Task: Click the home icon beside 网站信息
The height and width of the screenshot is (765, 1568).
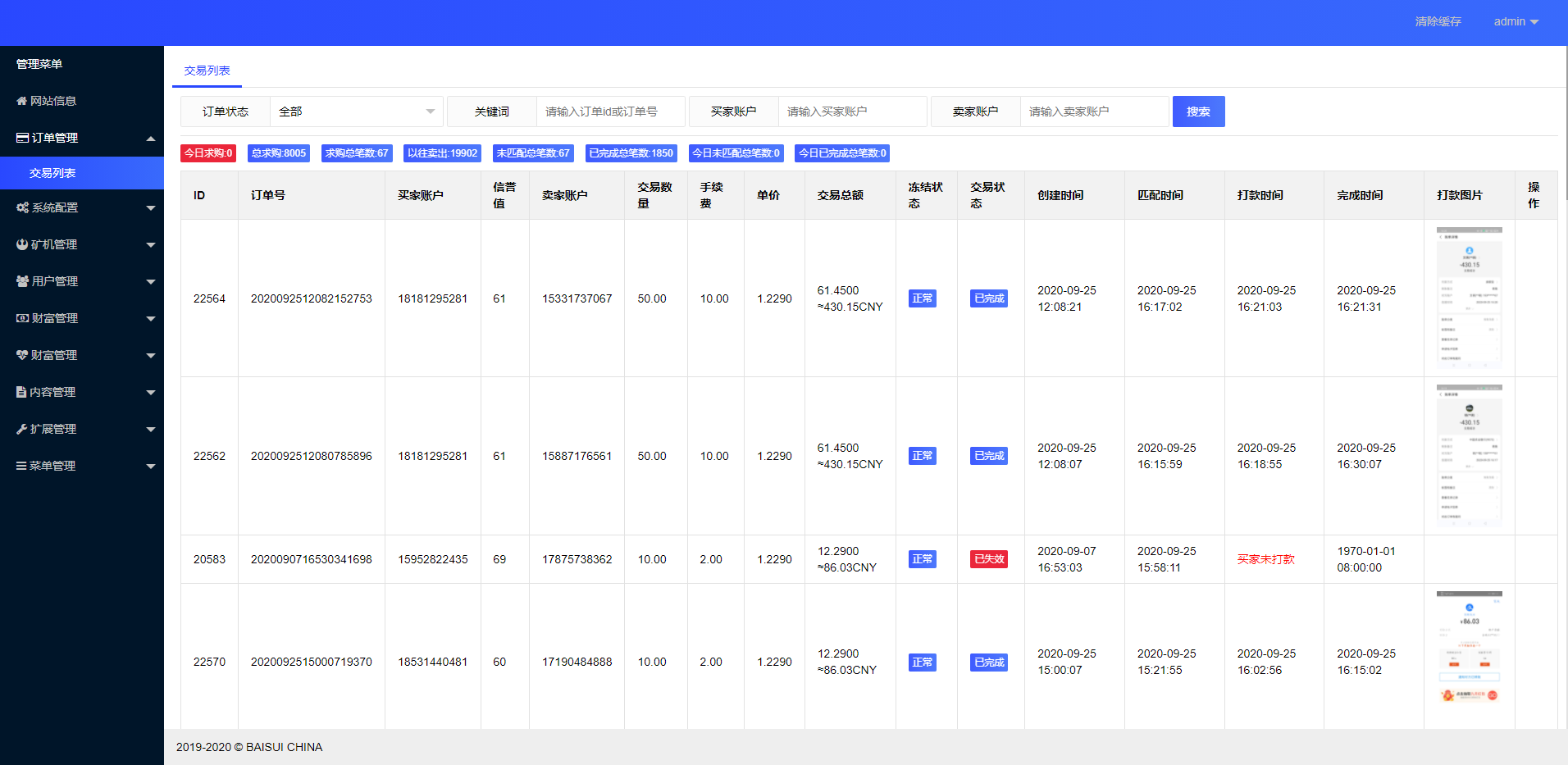Action: (x=21, y=101)
